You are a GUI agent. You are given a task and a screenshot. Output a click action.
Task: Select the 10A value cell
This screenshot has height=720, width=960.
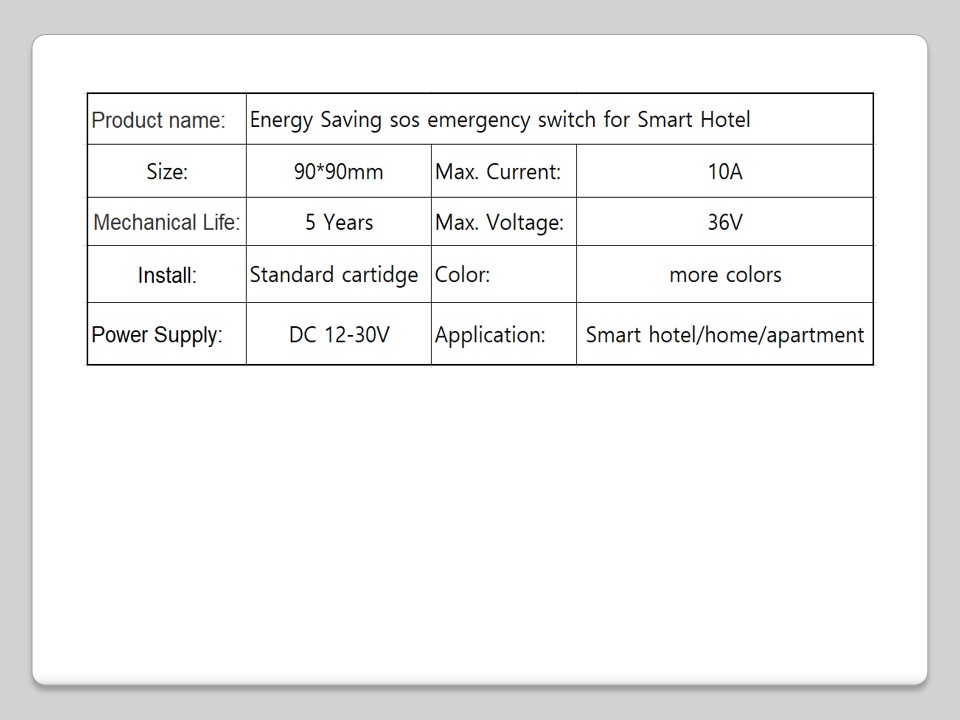click(x=724, y=172)
